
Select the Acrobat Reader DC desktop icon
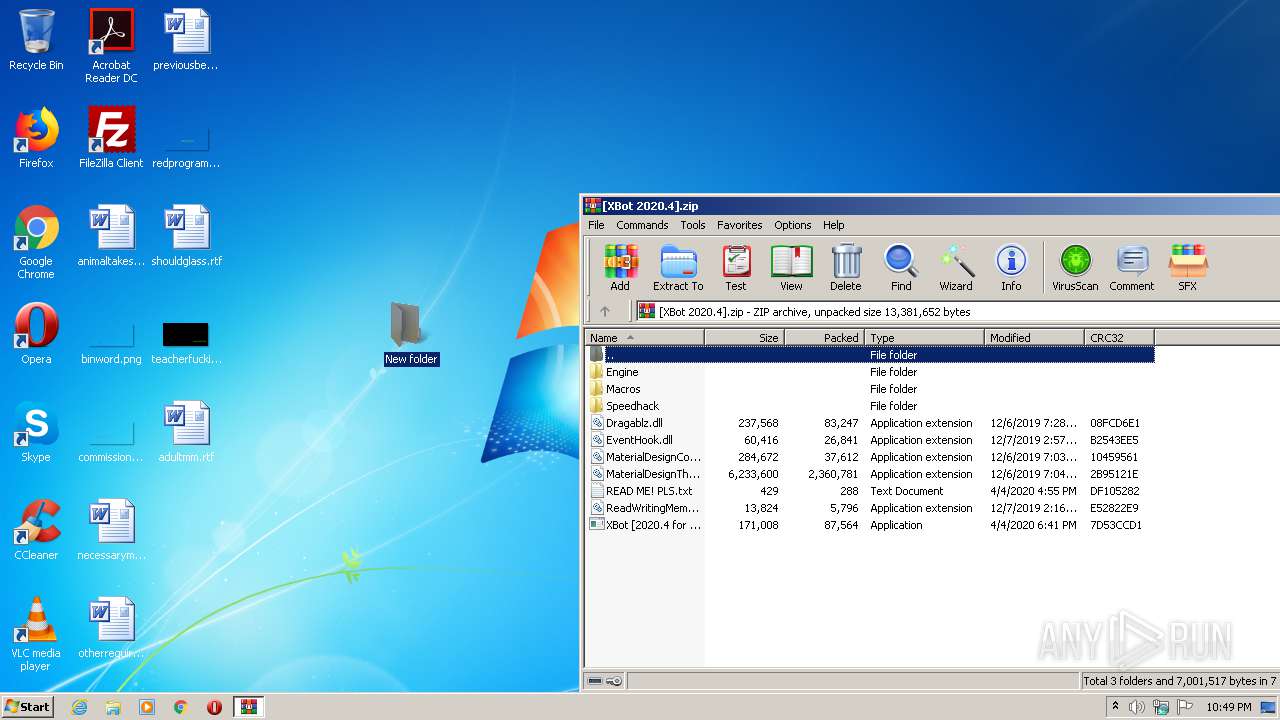coord(111,46)
